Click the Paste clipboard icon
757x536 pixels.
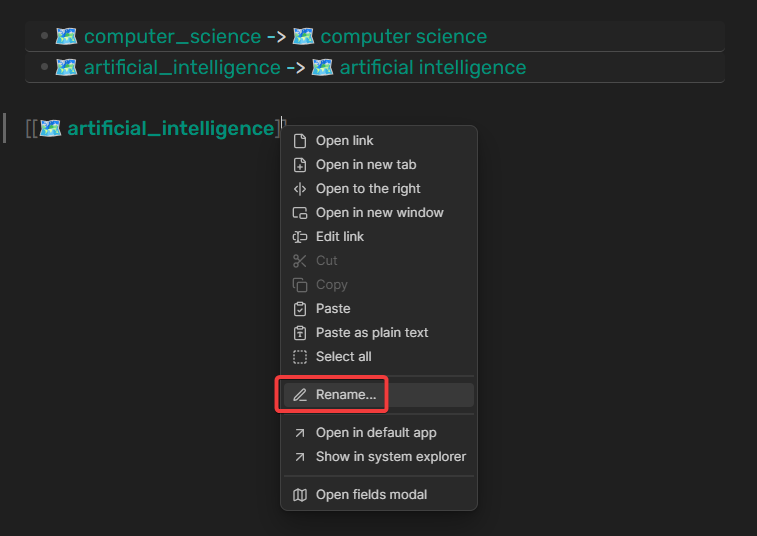pyautogui.click(x=299, y=309)
